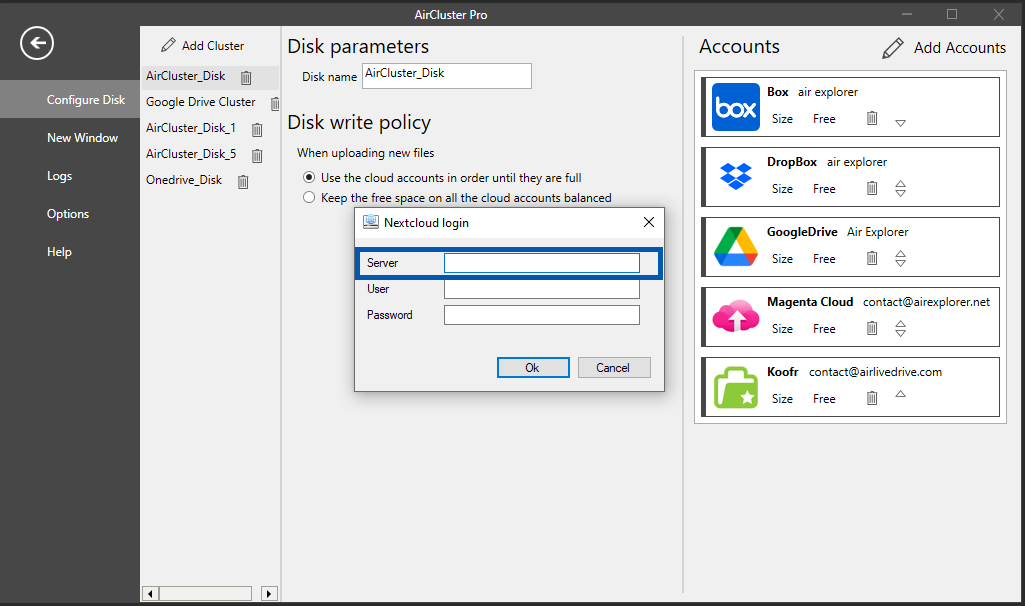Open the Options section
The image size is (1025, 606).
coord(70,214)
